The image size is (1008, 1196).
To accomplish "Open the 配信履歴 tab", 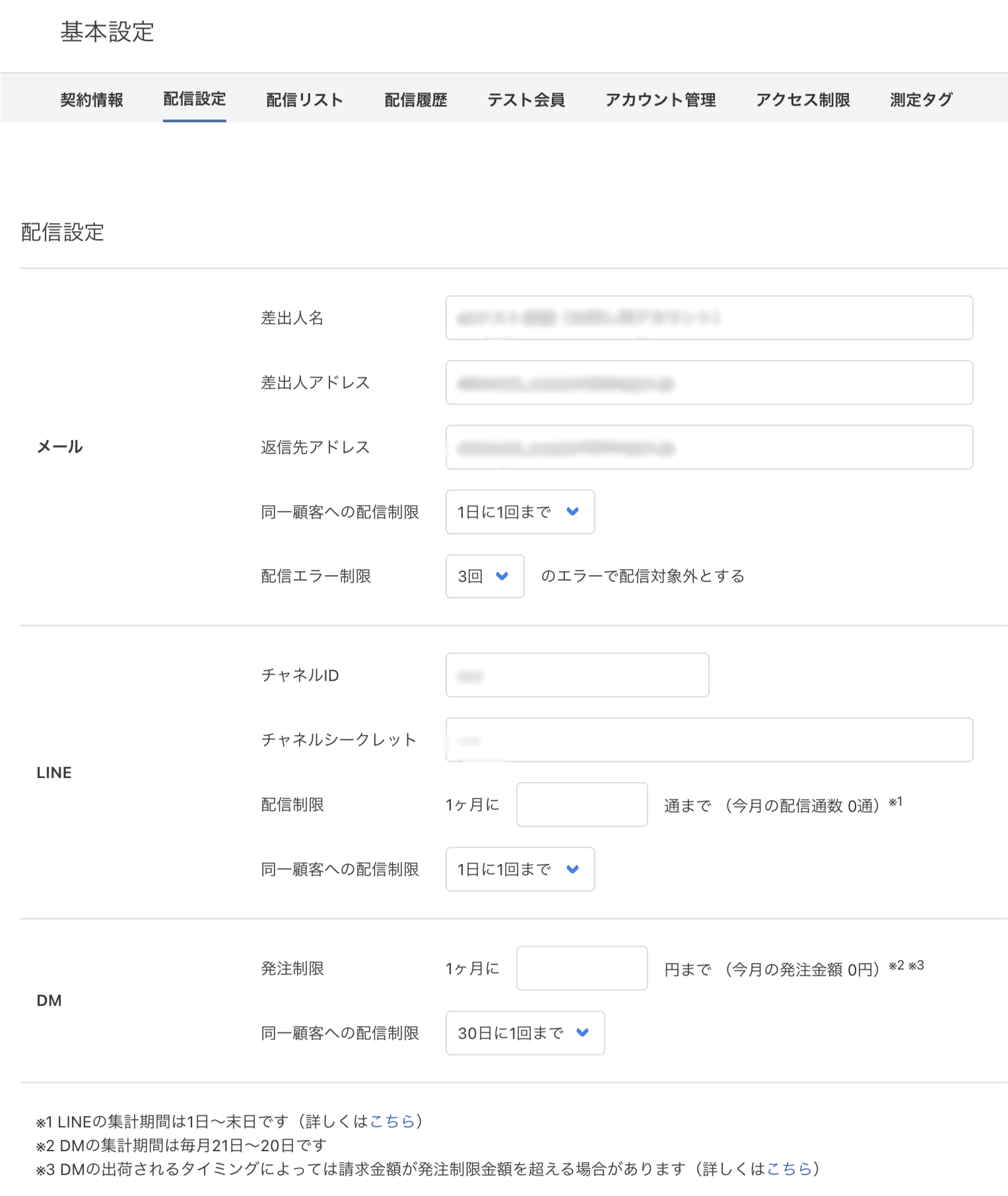I will click(416, 100).
